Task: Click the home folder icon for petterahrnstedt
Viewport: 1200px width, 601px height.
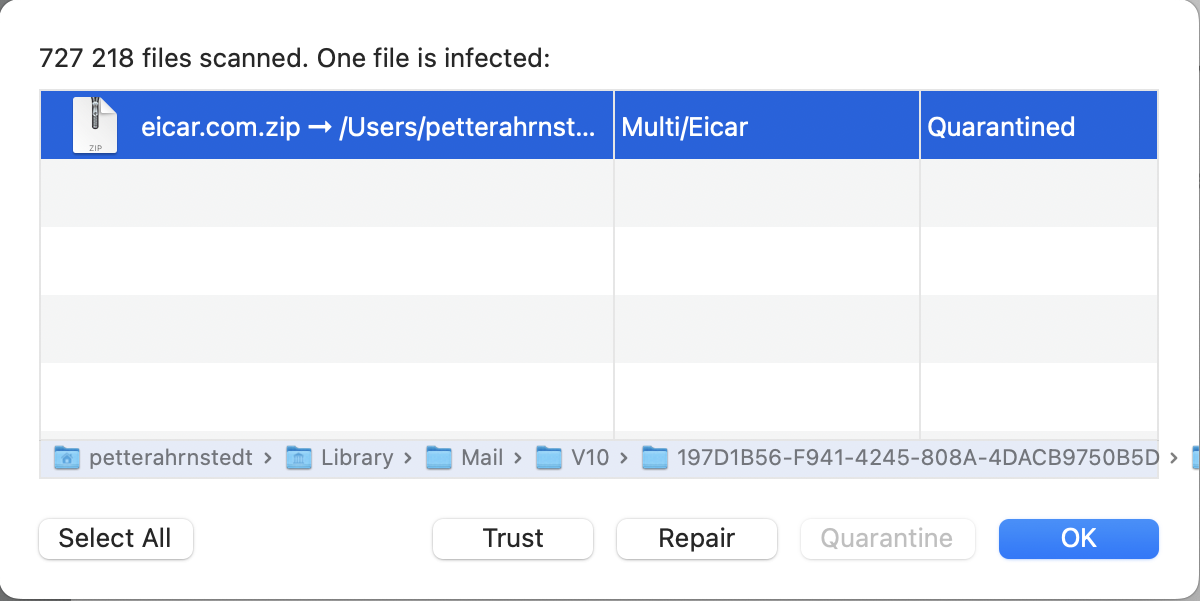Action: coord(66,457)
